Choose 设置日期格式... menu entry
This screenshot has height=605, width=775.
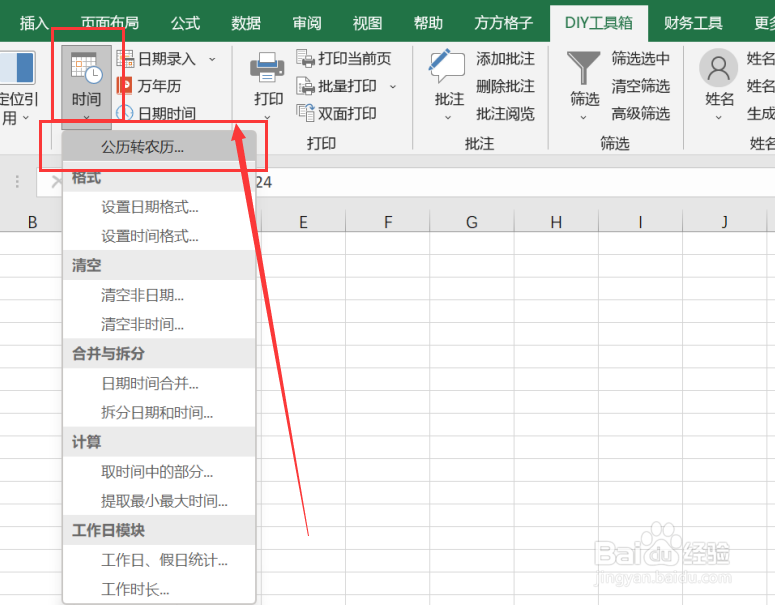[159, 207]
